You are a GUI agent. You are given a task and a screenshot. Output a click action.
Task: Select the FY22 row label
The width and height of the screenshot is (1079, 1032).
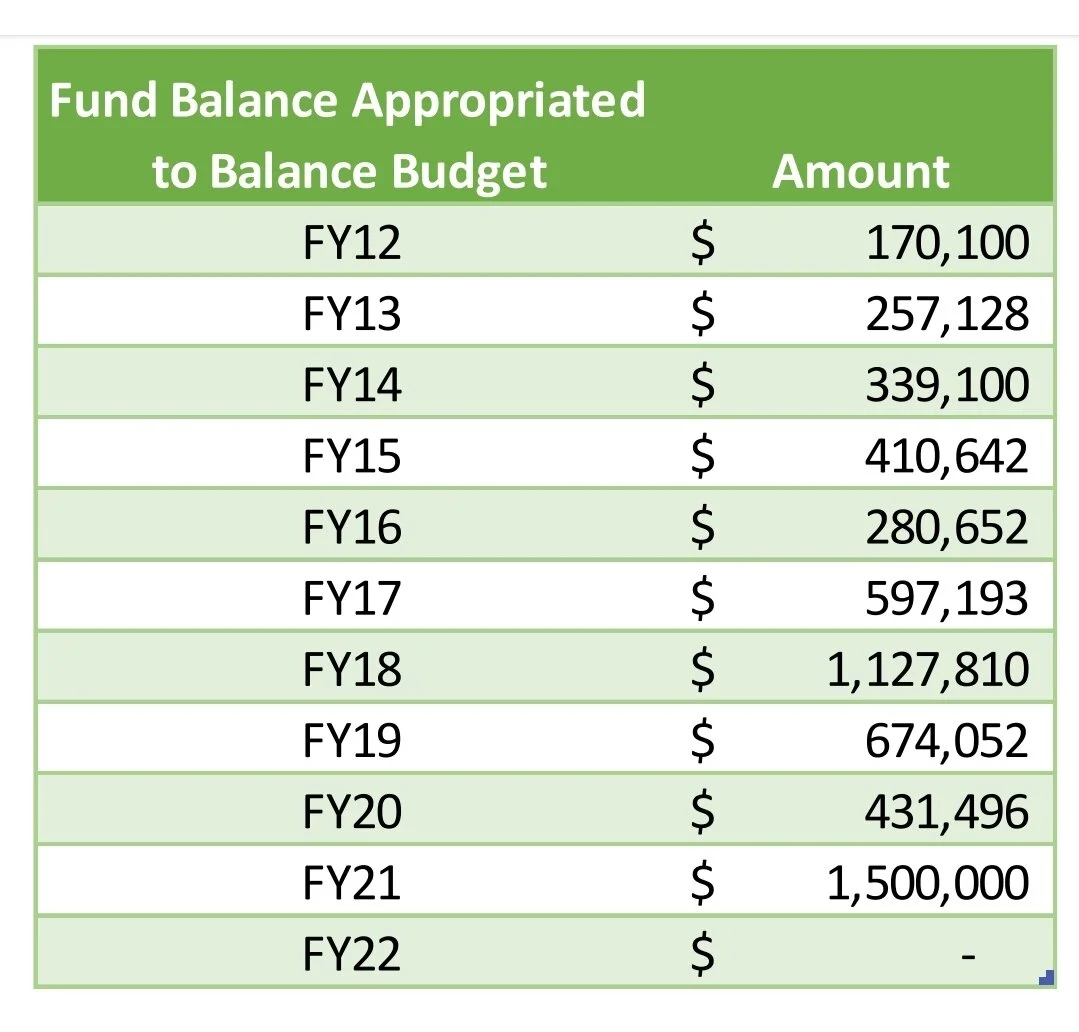click(x=352, y=954)
